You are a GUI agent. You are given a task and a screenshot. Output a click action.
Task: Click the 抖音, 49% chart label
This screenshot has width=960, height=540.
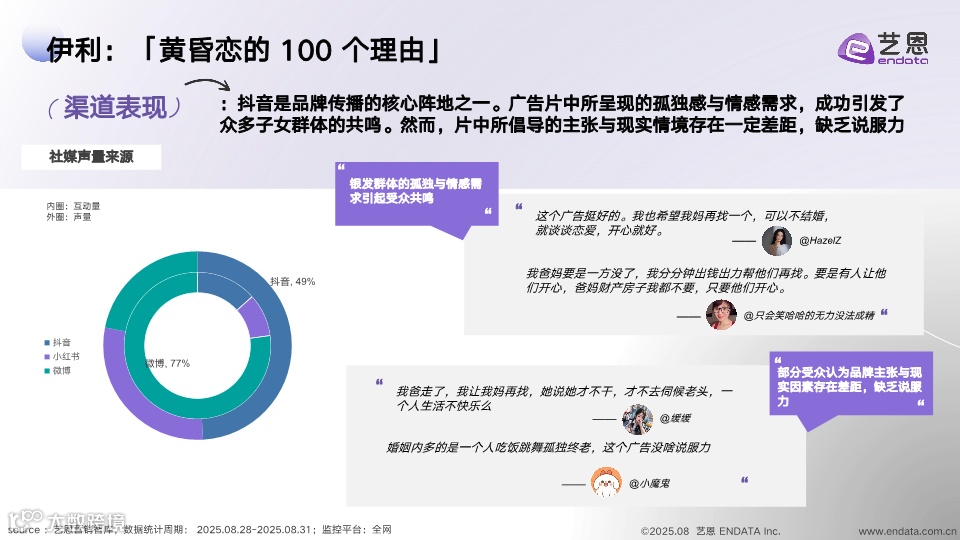point(293,282)
